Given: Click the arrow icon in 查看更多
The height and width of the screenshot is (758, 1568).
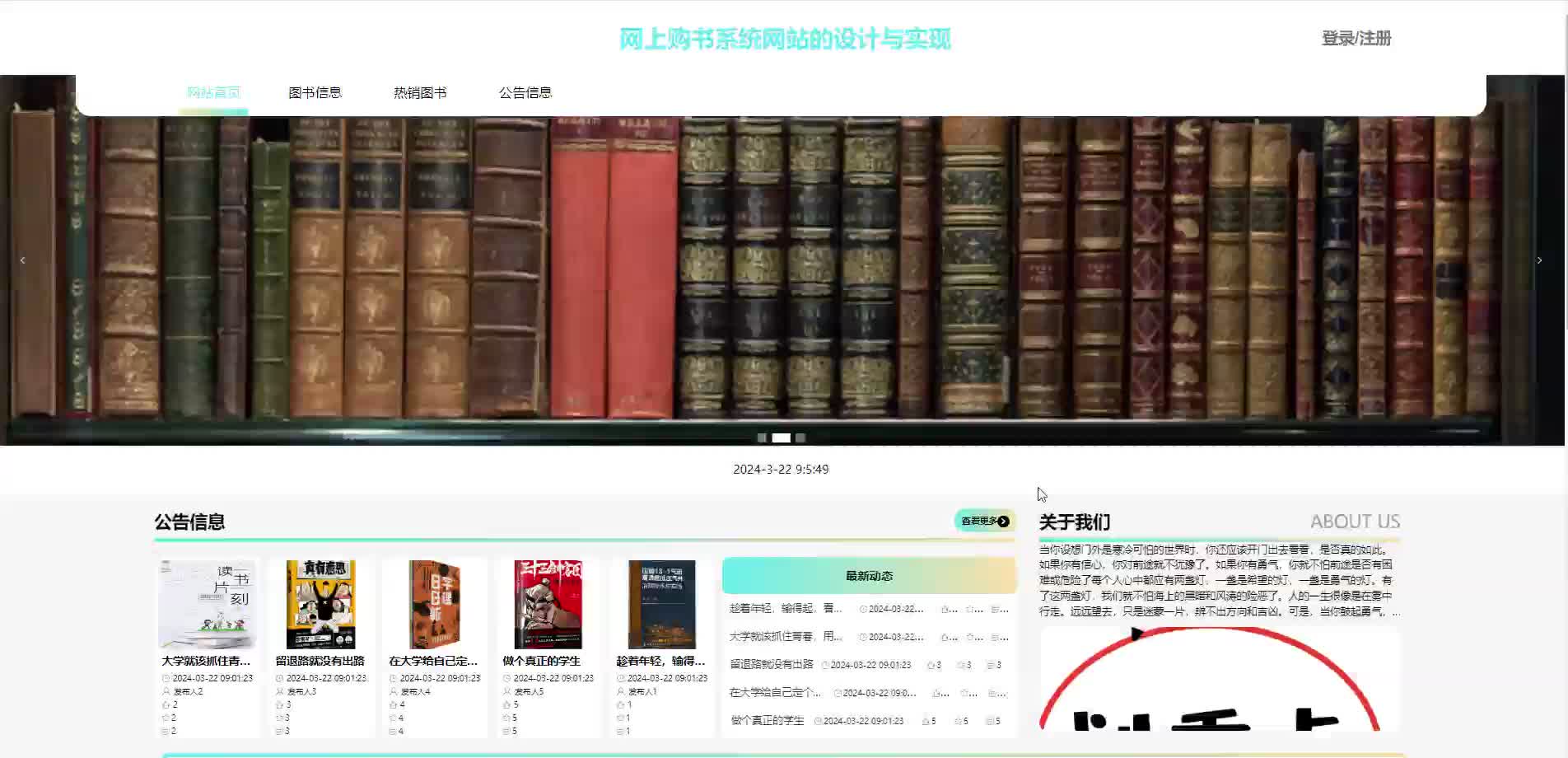Looking at the screenshot, I should [x=1003, y=521].
